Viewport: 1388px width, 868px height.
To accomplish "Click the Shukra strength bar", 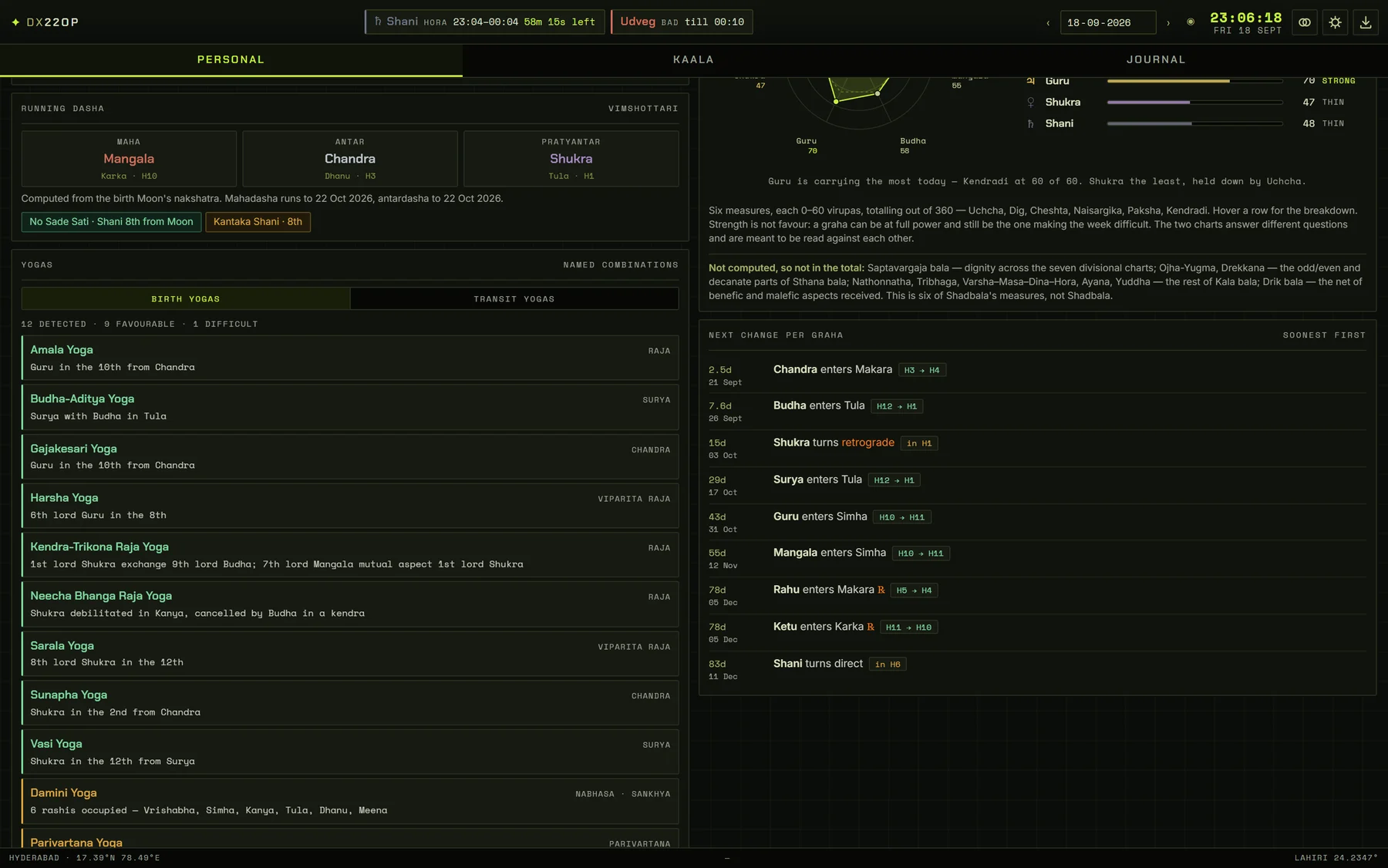I will pyautogui.click(x=1195, y=103).
